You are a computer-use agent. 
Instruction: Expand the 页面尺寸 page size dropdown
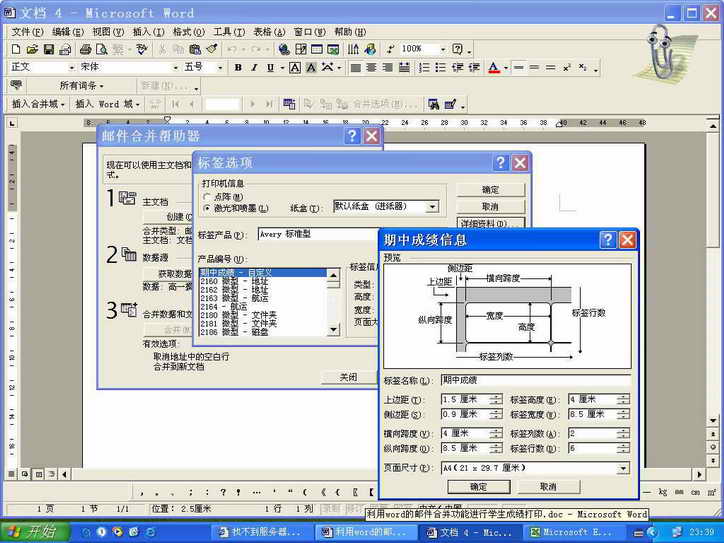coord(623,468)
